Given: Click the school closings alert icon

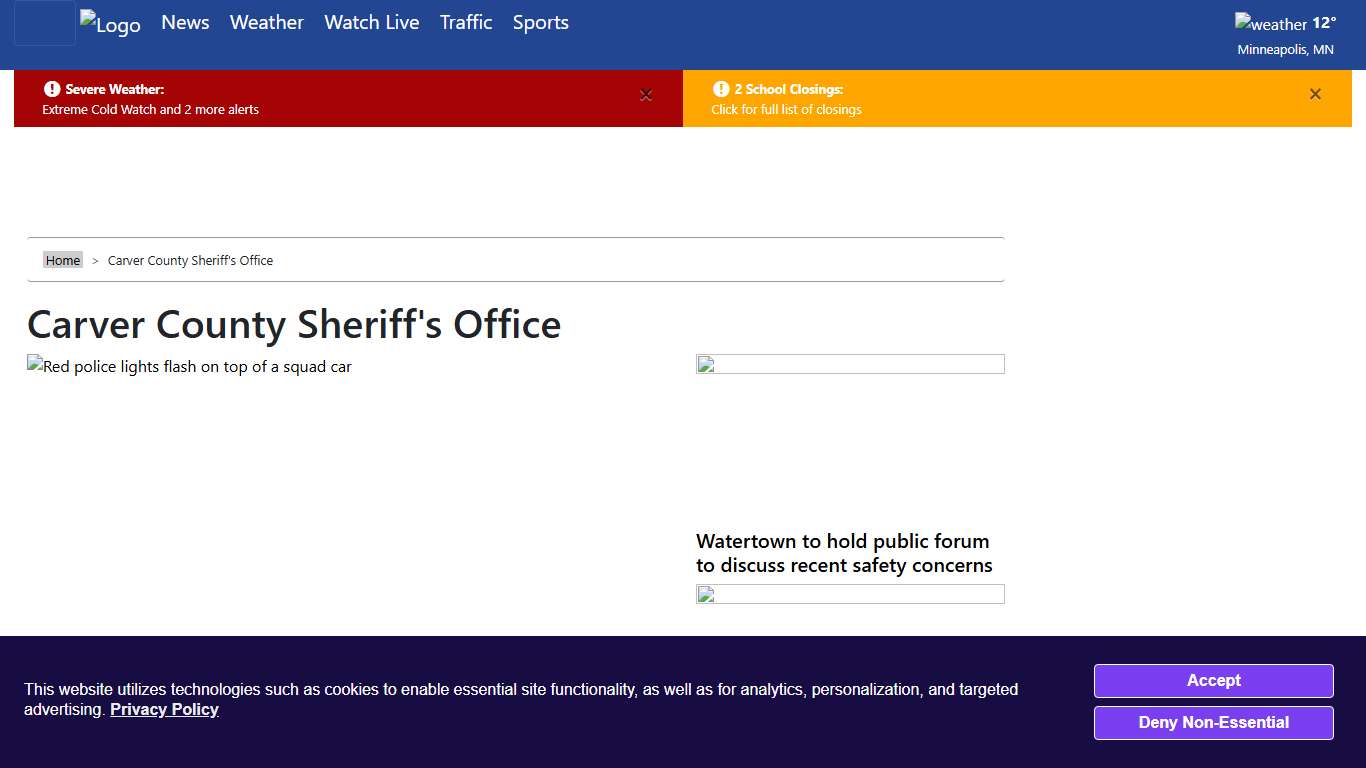Looking at the screenshot, I should point(721,89).
